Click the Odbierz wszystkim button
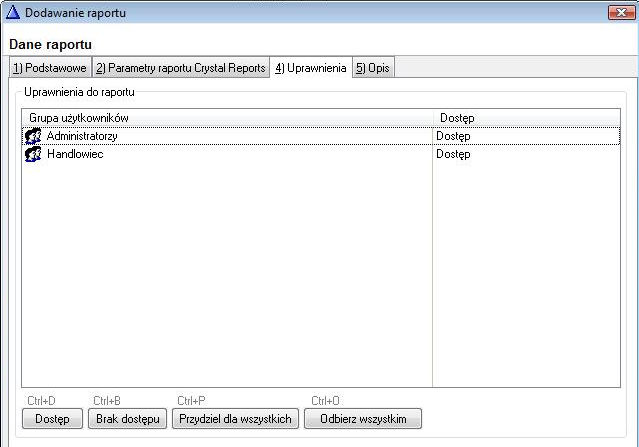Viewport: 639px width, 447px height. point(363,418)
